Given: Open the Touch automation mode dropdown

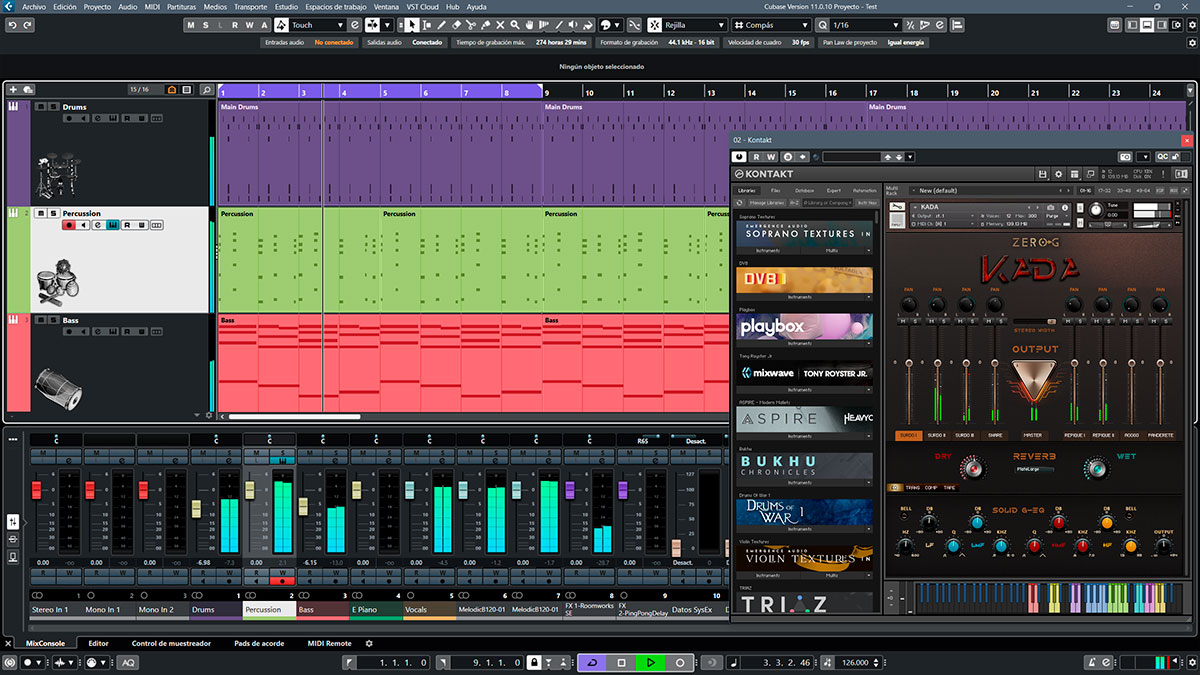Looking at the screenshot, I should 317,25.
